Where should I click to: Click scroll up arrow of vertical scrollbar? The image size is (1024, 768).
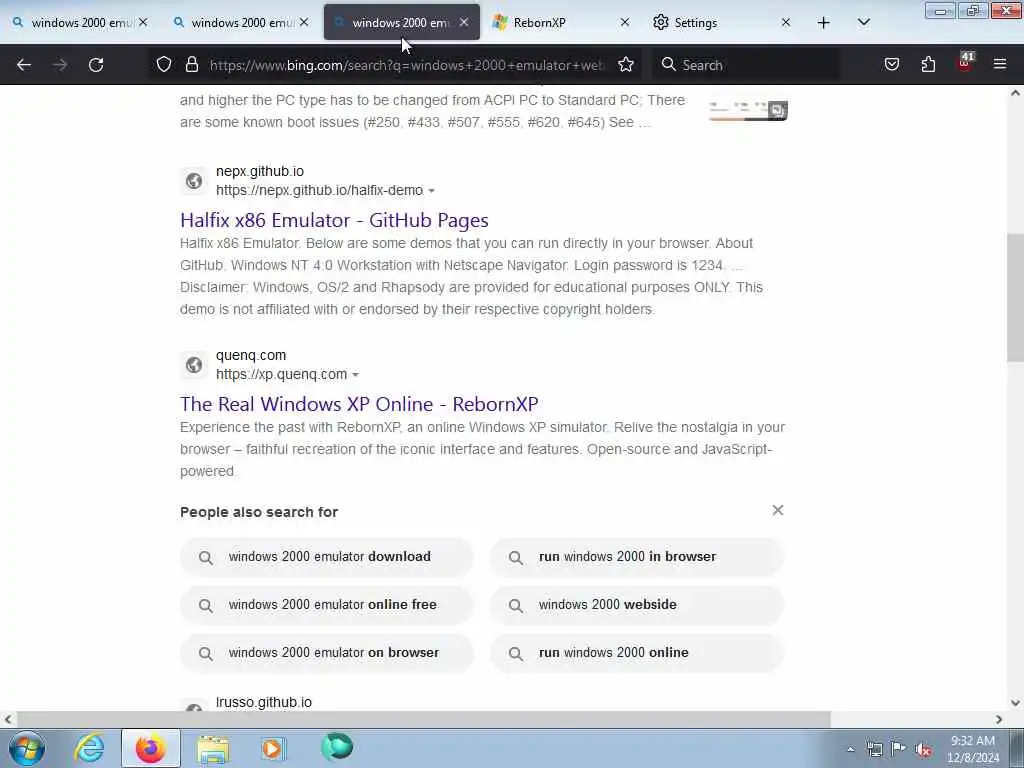pyautogui.click(x=1015, y=93)
